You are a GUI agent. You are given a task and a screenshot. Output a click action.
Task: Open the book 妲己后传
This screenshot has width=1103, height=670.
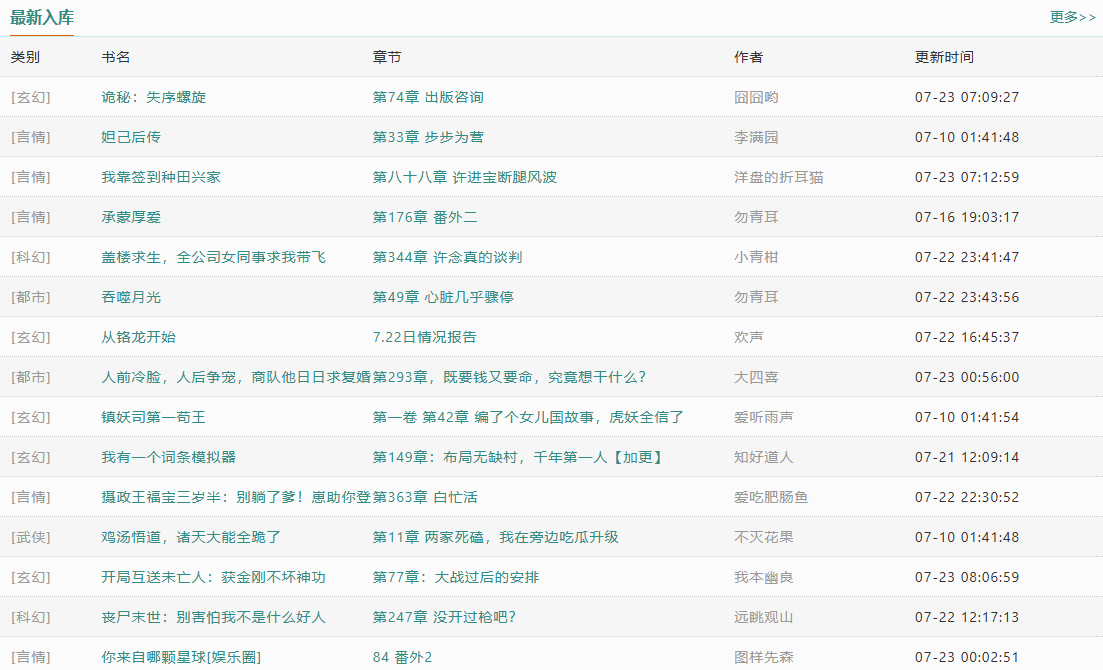[131, 137]
